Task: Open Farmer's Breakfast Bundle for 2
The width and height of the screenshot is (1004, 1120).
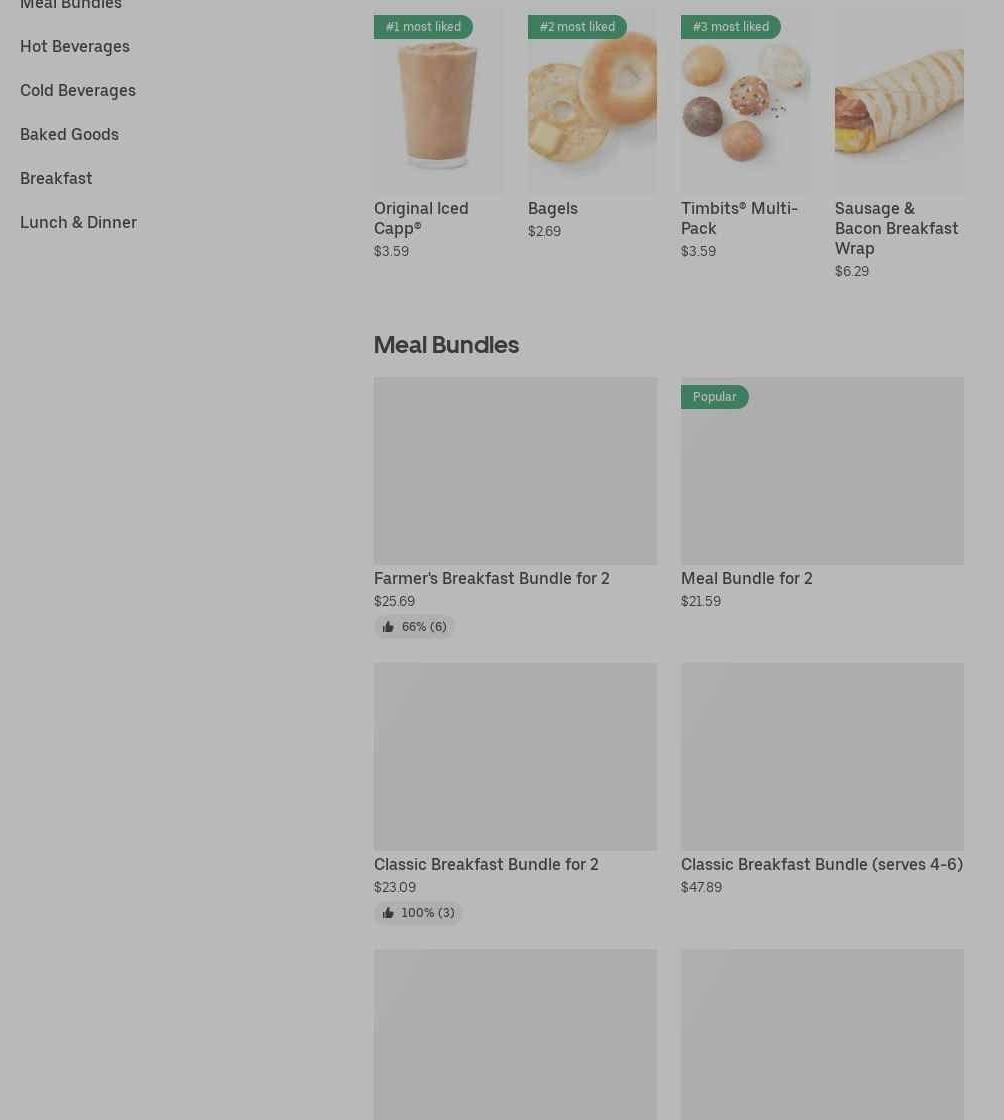Action: pos(492,579)
